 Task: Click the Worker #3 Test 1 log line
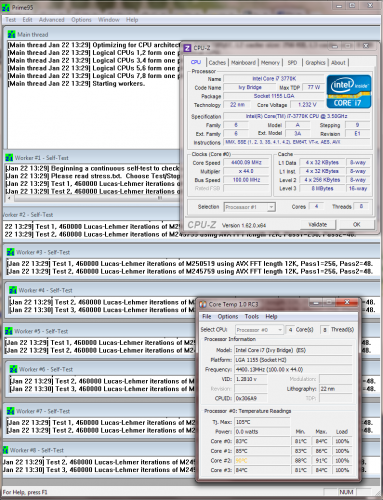pyautogui.click(x=190, y=264)
